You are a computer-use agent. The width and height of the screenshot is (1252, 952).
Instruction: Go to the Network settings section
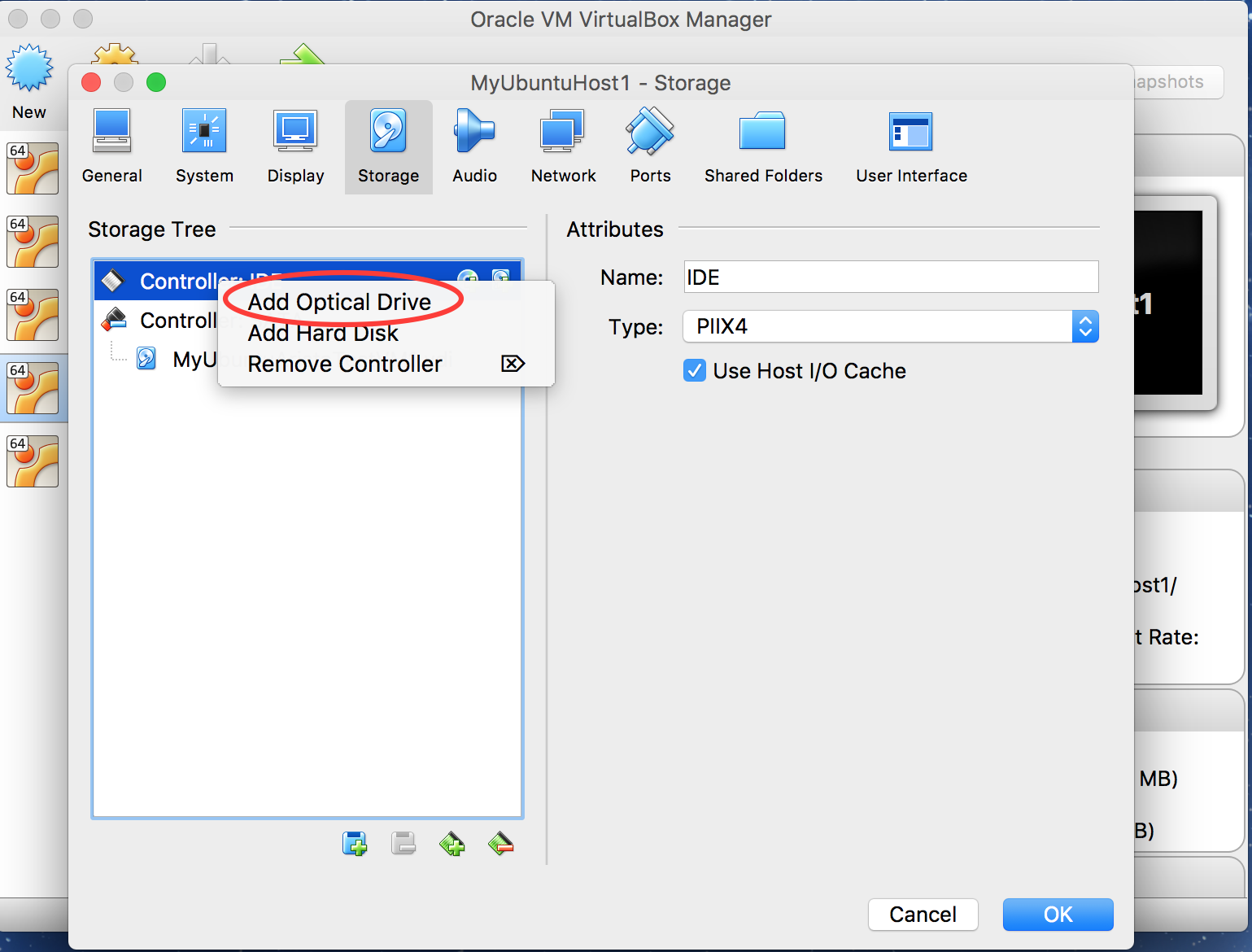[563, 147]
